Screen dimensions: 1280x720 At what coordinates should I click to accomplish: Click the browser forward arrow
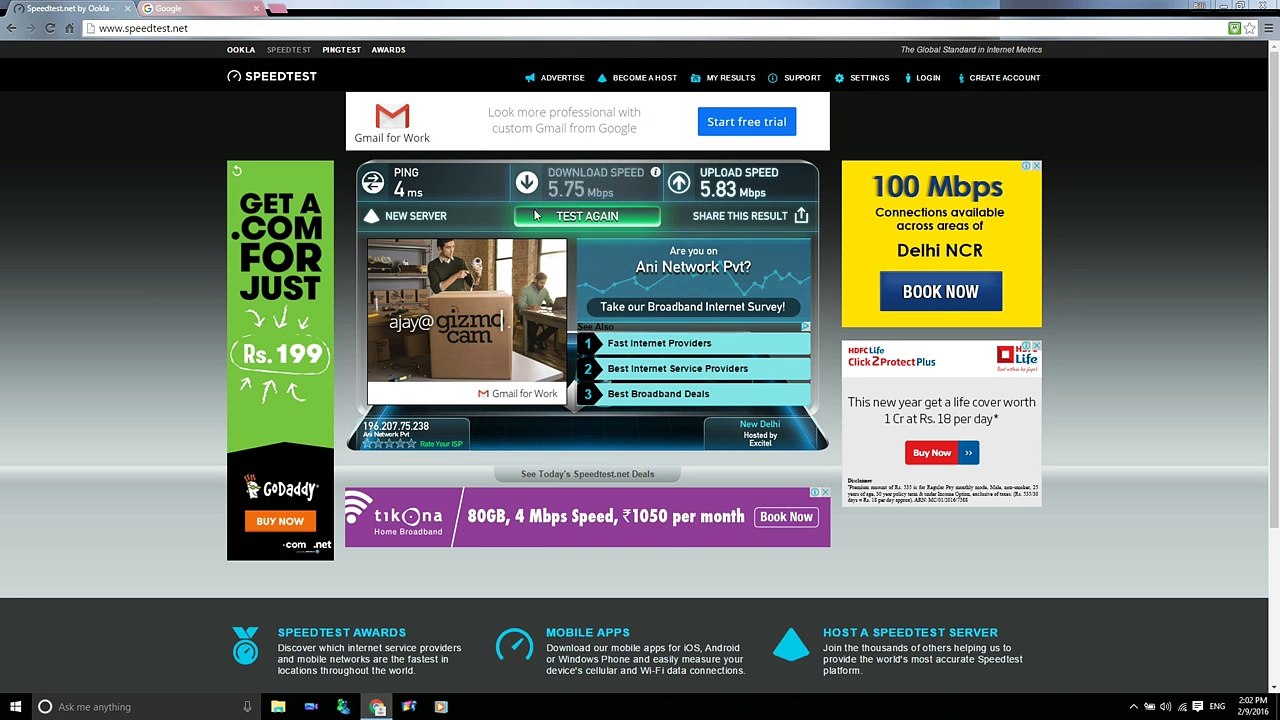point(31,28)
